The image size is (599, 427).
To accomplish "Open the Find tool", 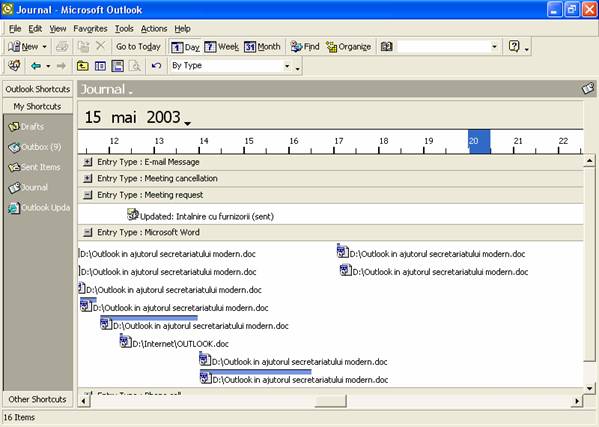I will pos(305,47).
